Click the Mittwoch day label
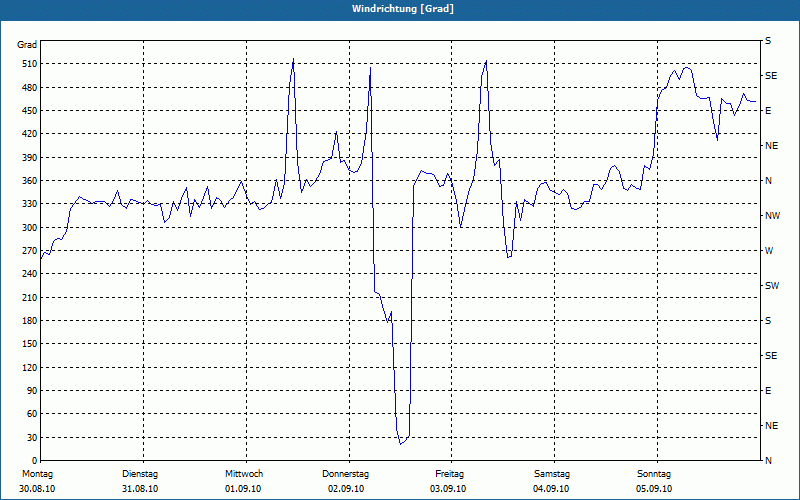 tap(244, 474)
